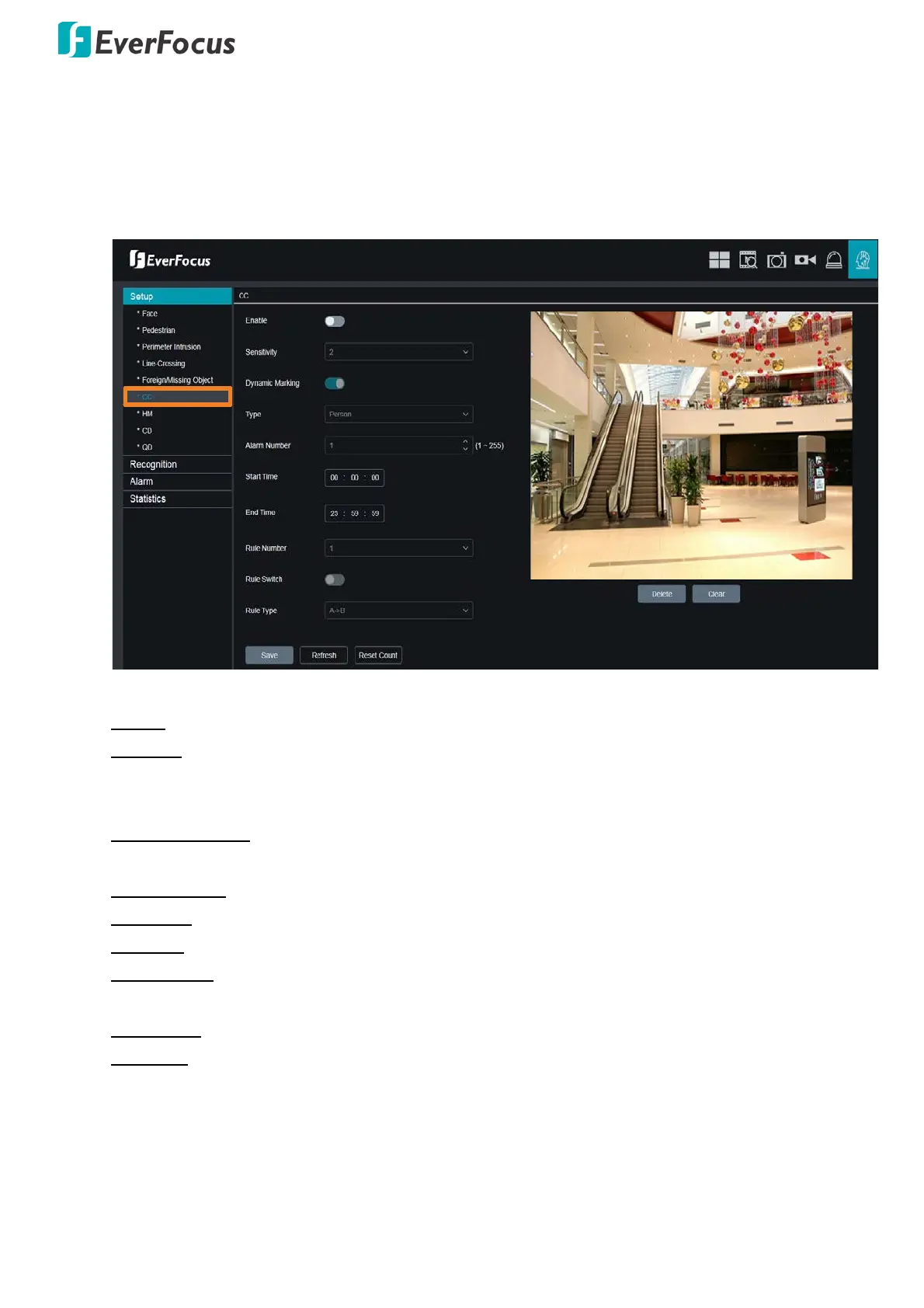
Task: Open the alarm siren icon
Action: [x=834, y=260]
